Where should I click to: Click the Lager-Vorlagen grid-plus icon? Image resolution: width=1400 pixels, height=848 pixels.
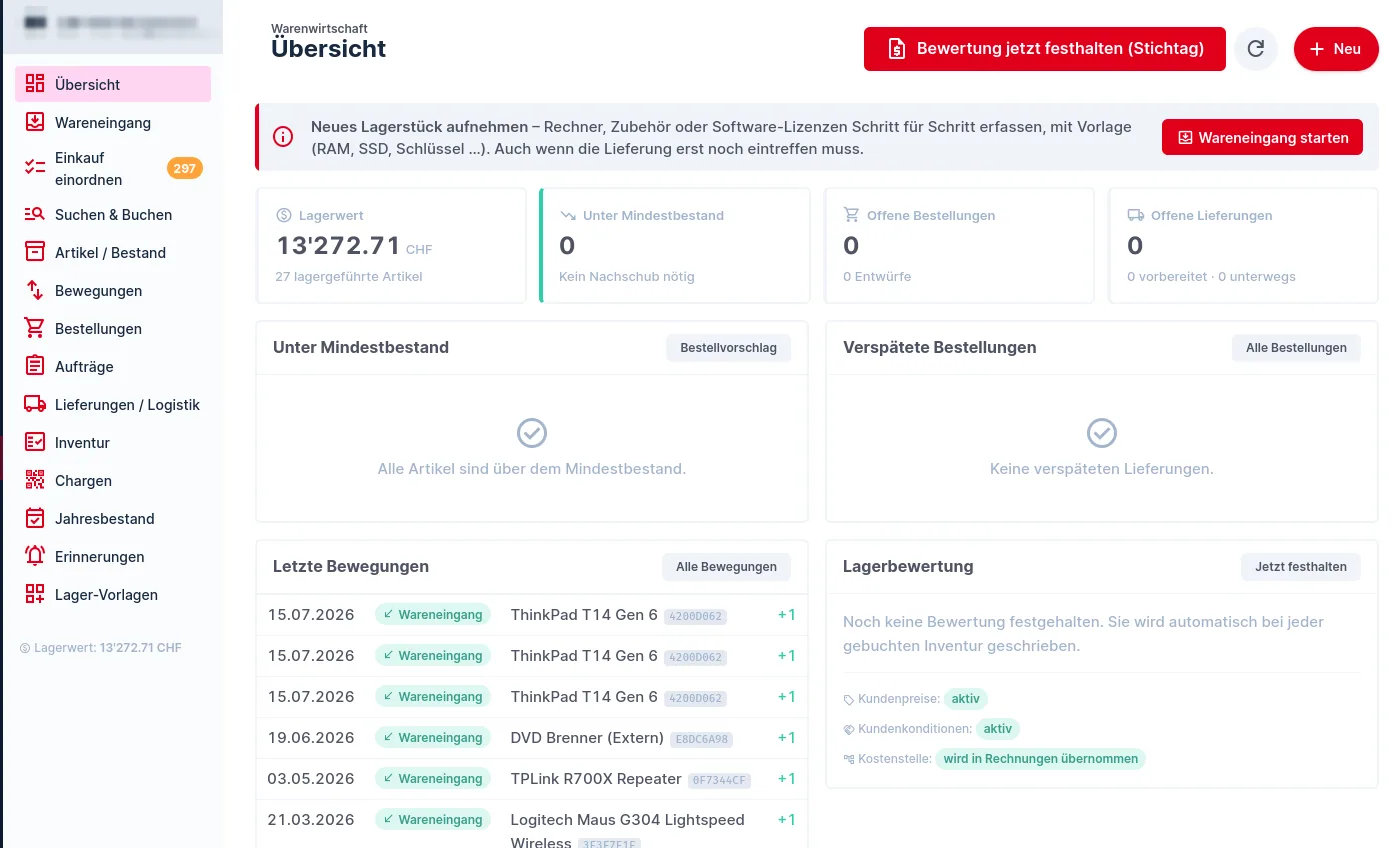tap(35, 594)
